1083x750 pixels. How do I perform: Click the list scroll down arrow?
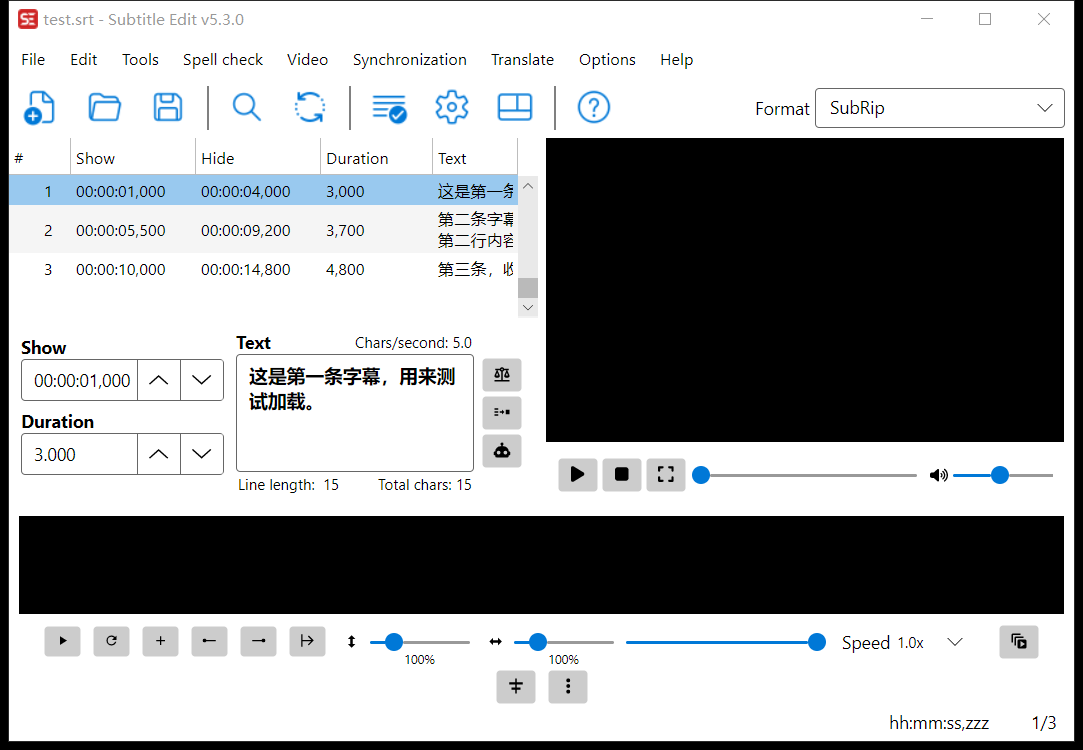(x=528, y=307)
